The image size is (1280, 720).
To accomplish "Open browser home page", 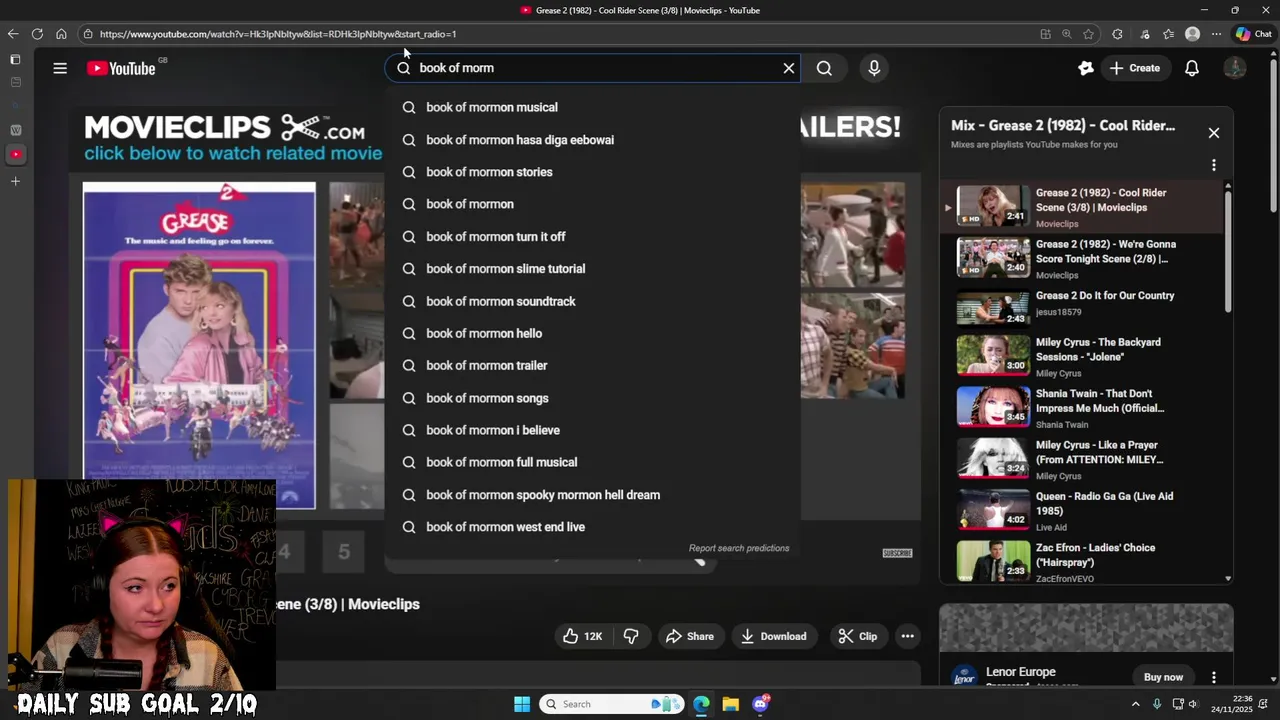I will [61, 34].
